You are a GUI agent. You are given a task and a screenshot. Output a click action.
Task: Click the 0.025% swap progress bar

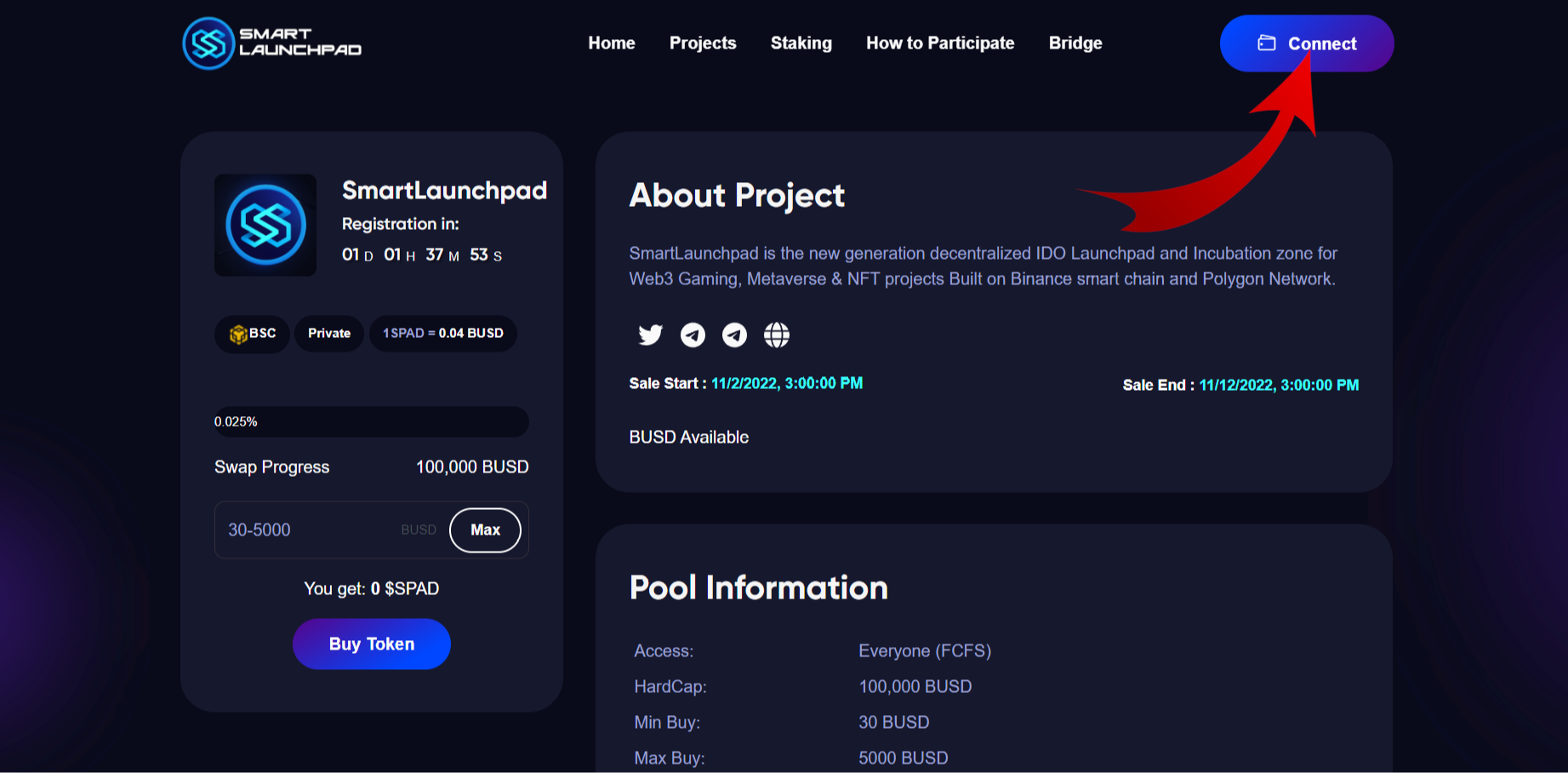click(x=372, y=421)
